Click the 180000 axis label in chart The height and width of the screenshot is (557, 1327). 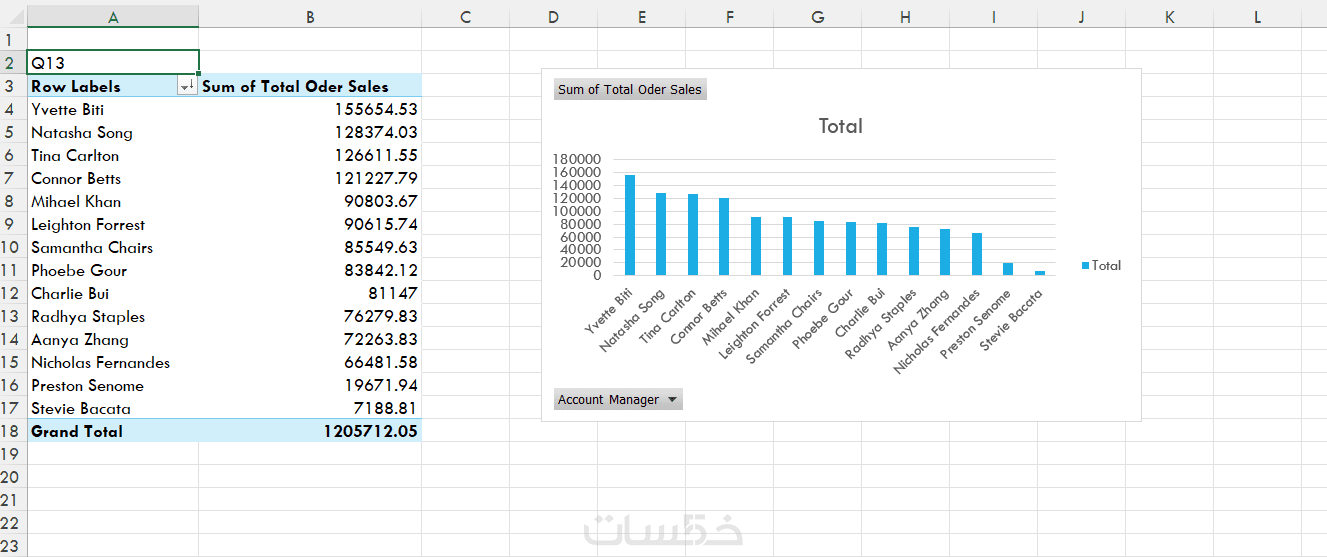tap(575, 159)
